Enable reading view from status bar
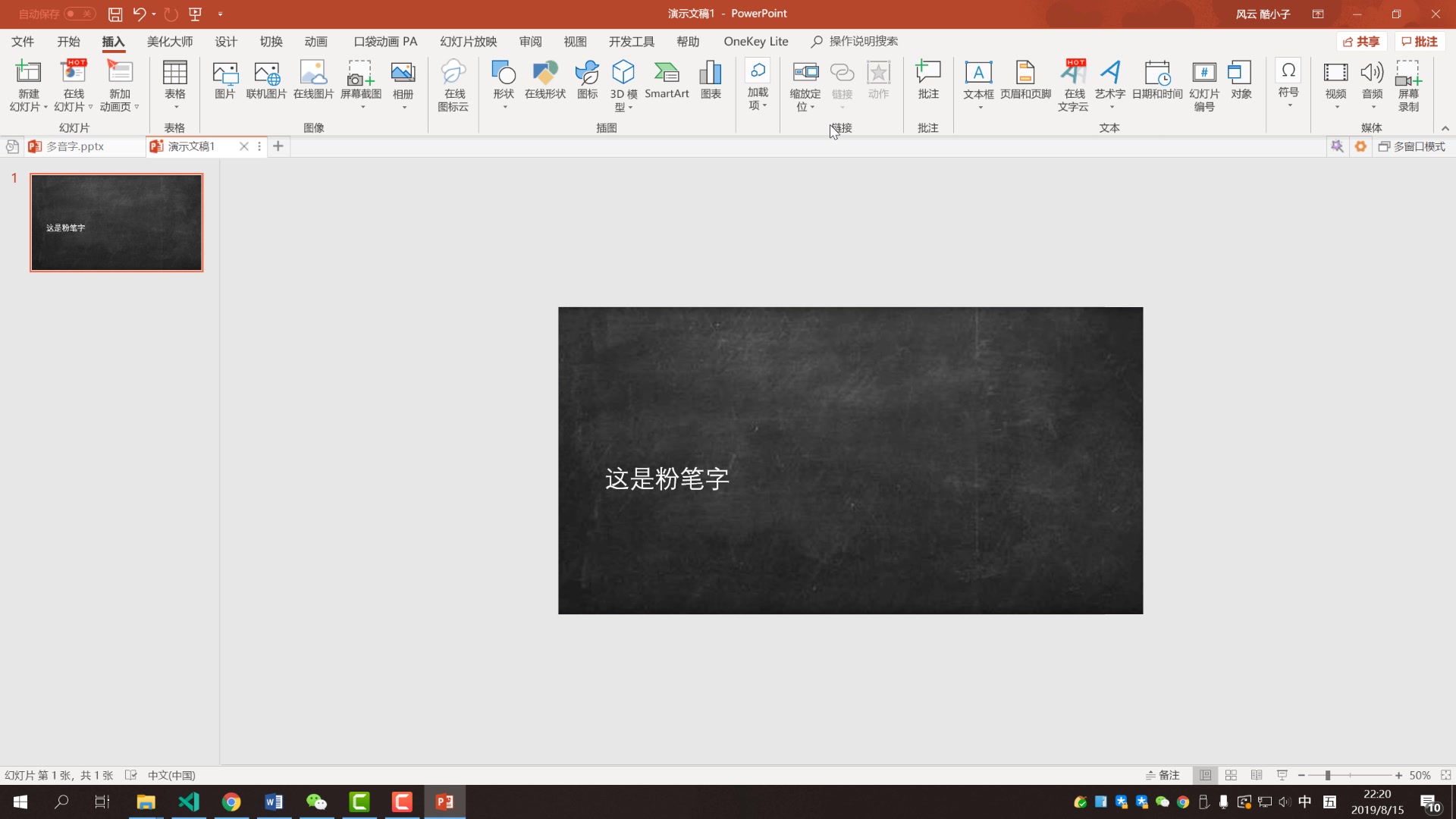Screen dimensions: 1456x819 click(1256, 775)
